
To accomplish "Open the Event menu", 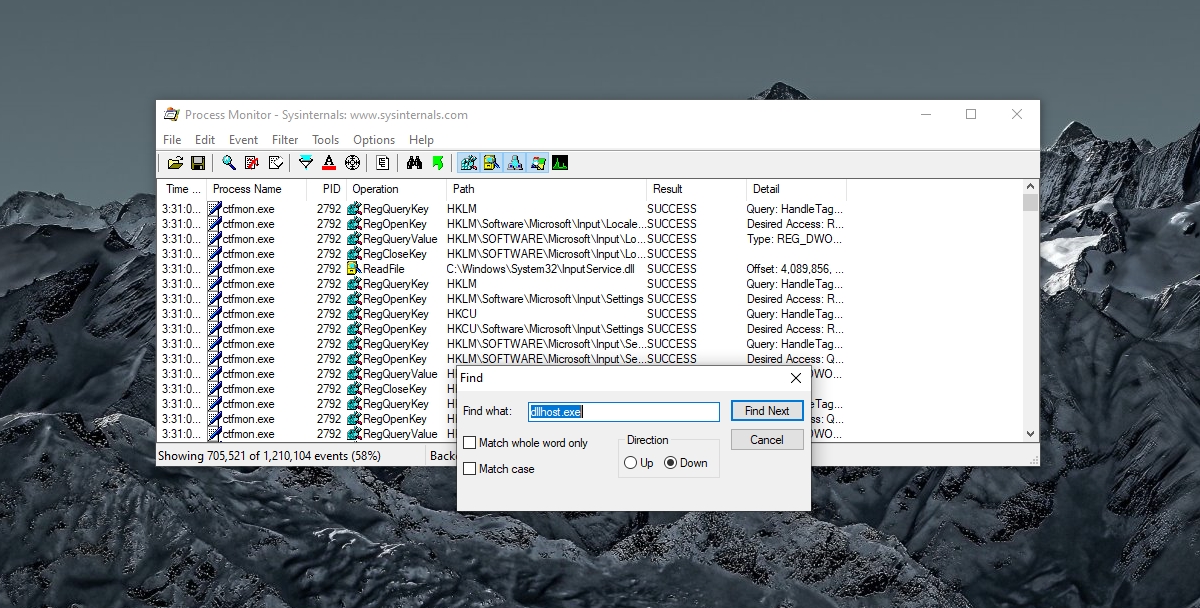I will tap(243, 140).
